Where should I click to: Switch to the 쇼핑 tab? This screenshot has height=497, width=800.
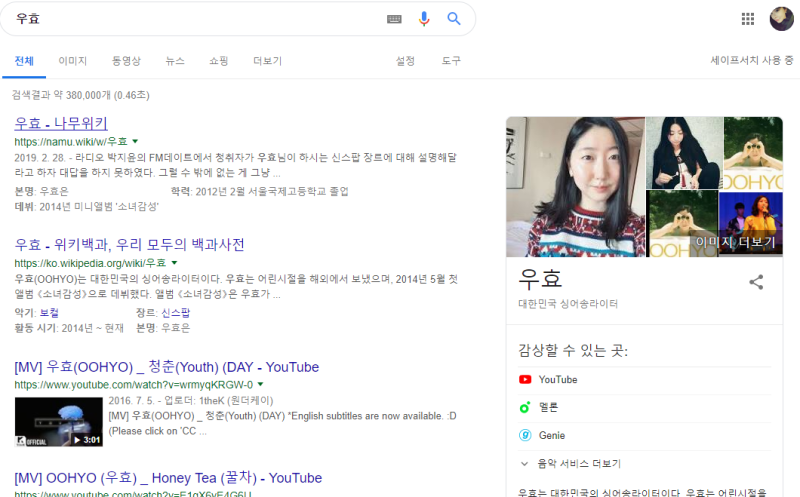click(x=218, y=61)
